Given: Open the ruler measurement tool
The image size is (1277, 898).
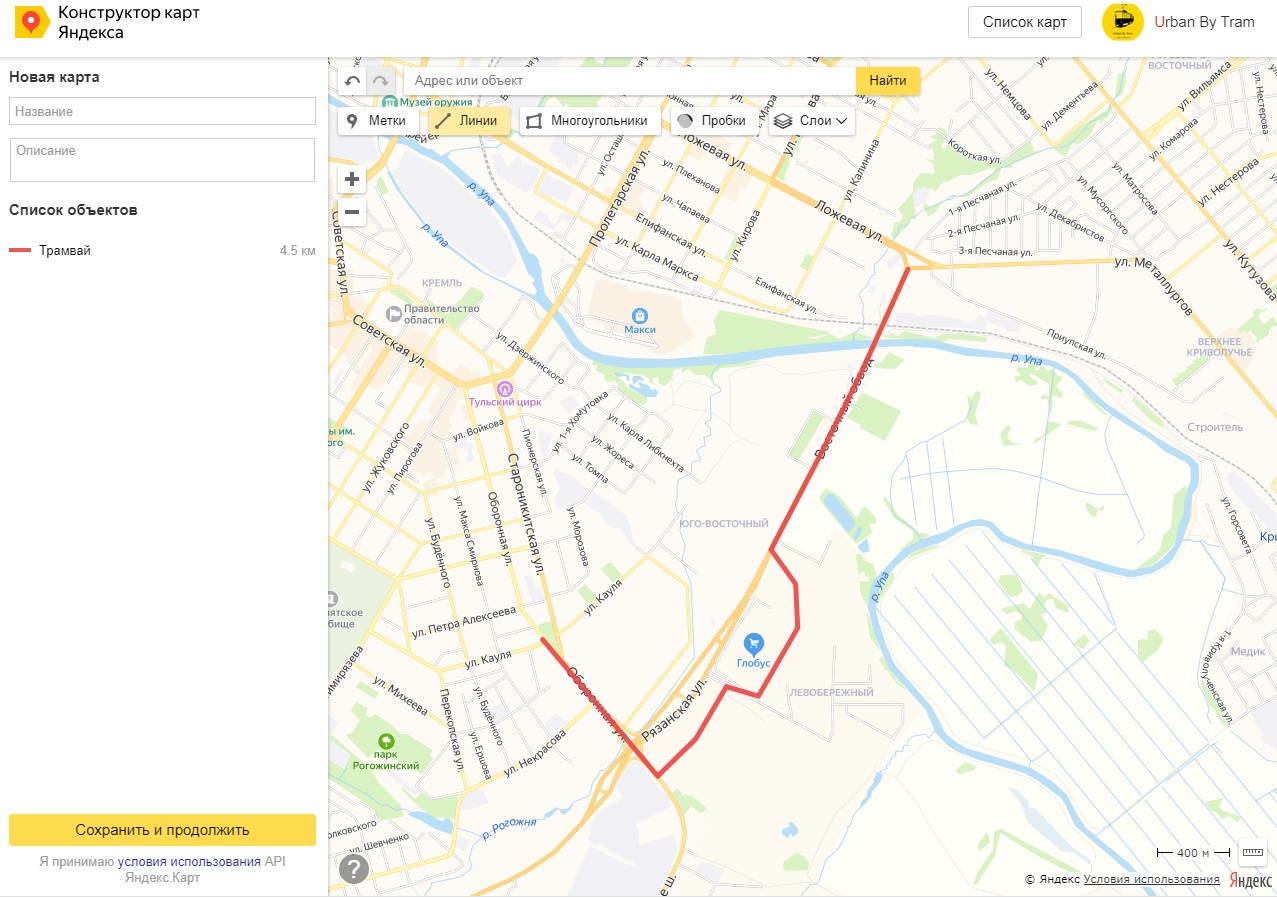Looking at the screenshot, I should tap(1252, 852).
